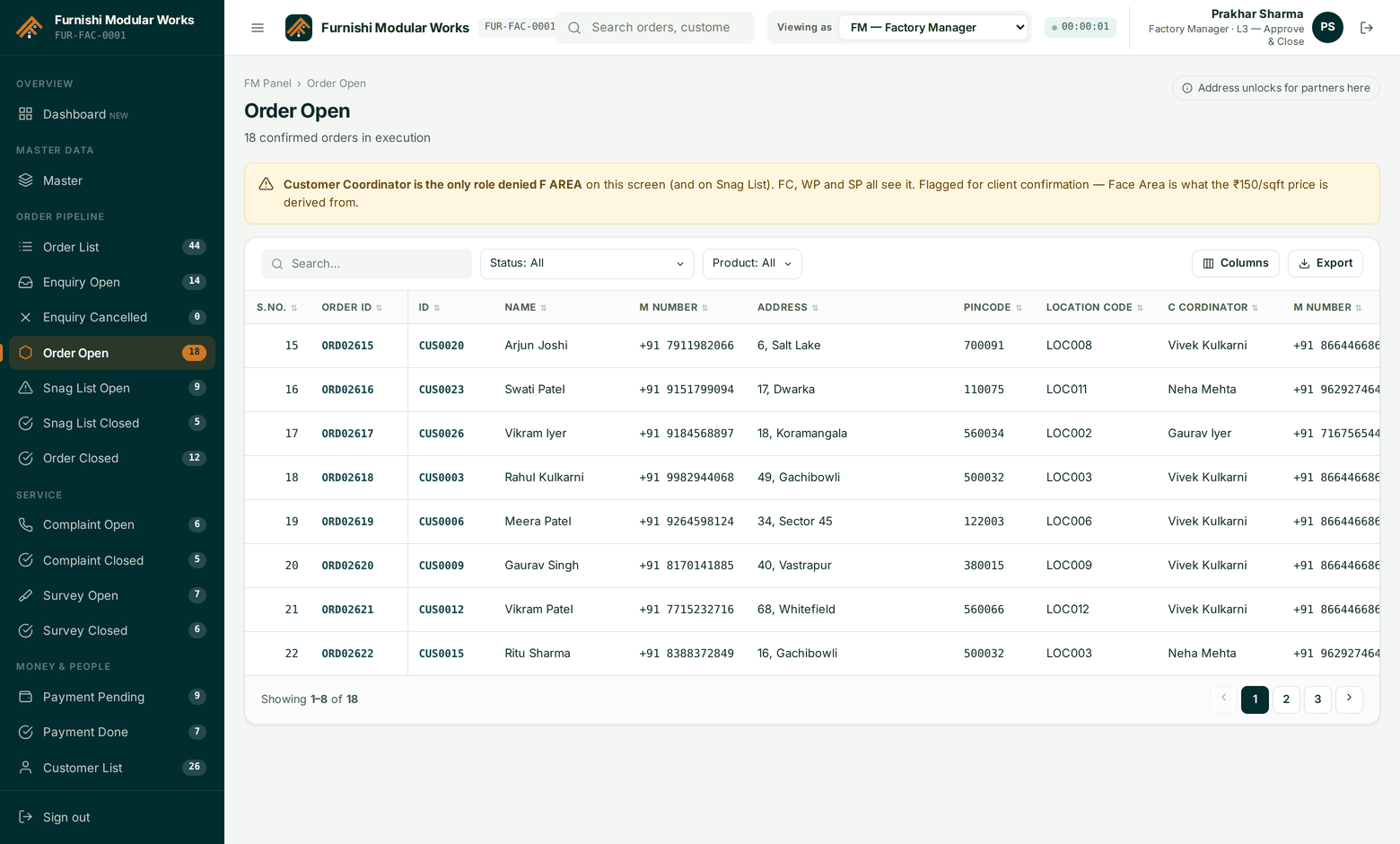Go to page 2
Image resolution: width=1400 pixels, height=844 pixels.
tap(1286, 699)
